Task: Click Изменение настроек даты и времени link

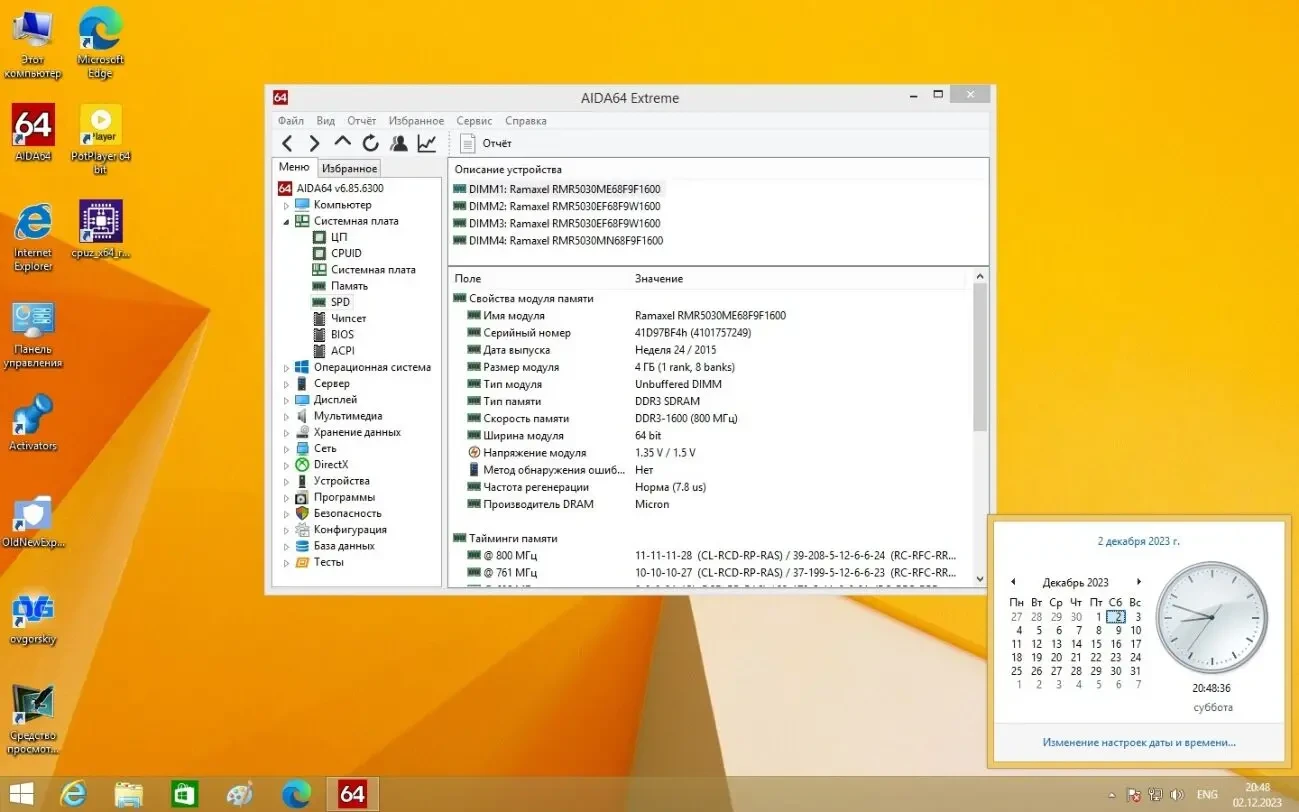Action: pyautogui.click(x=1138, y=743)
